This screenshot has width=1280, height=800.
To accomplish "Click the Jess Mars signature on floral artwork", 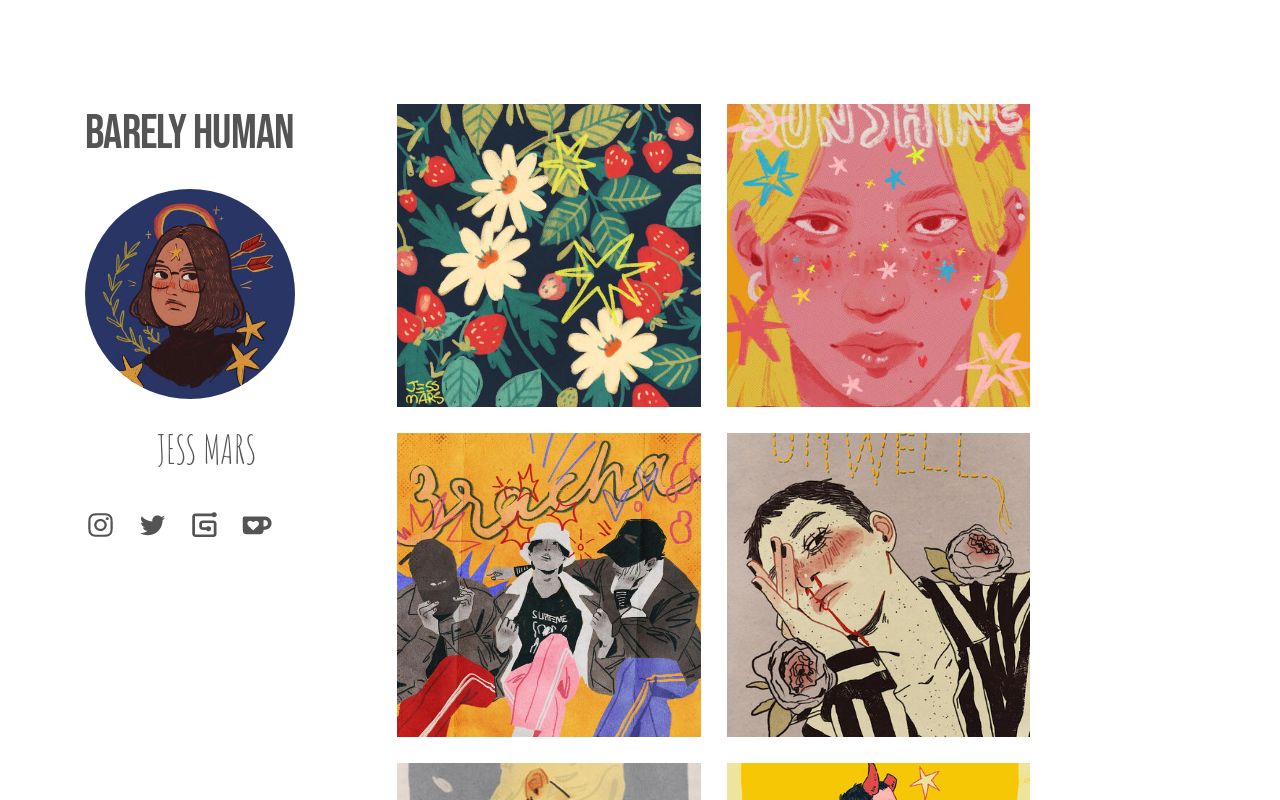I will click(424, 392).
